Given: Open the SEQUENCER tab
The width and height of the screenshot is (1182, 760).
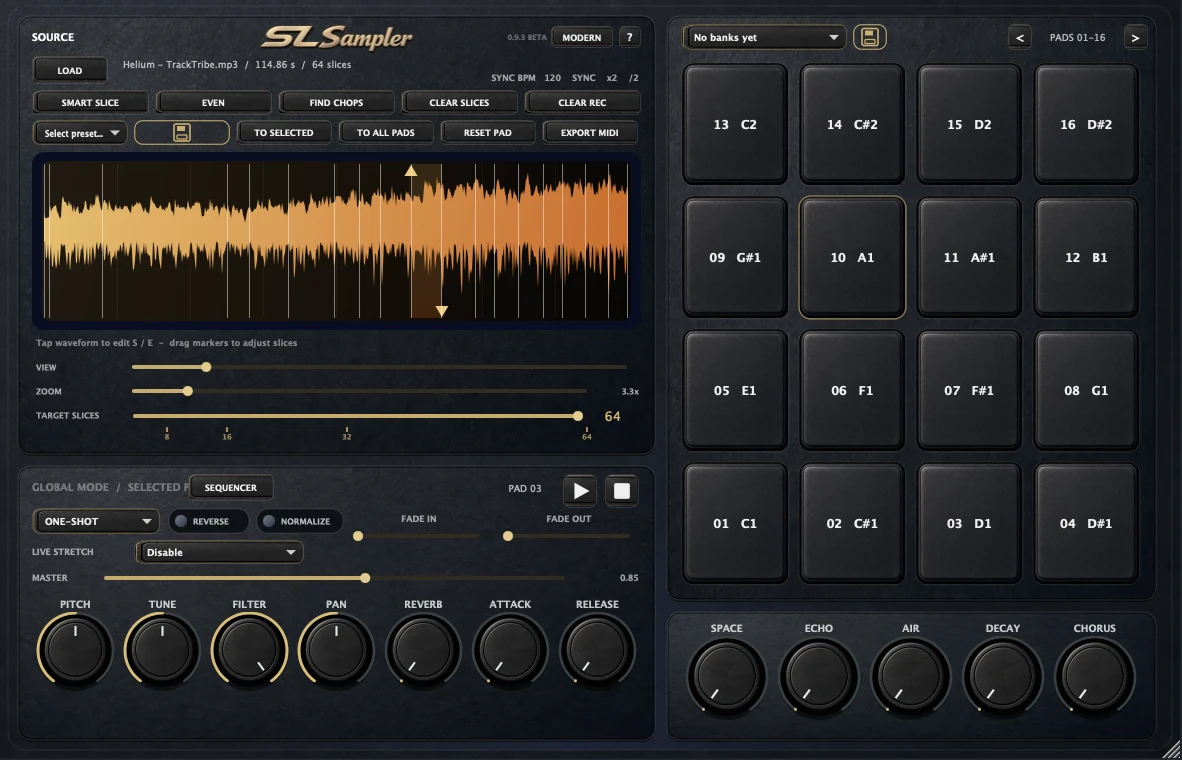Looking at the screenshot, I should click(x=231, y=488).
